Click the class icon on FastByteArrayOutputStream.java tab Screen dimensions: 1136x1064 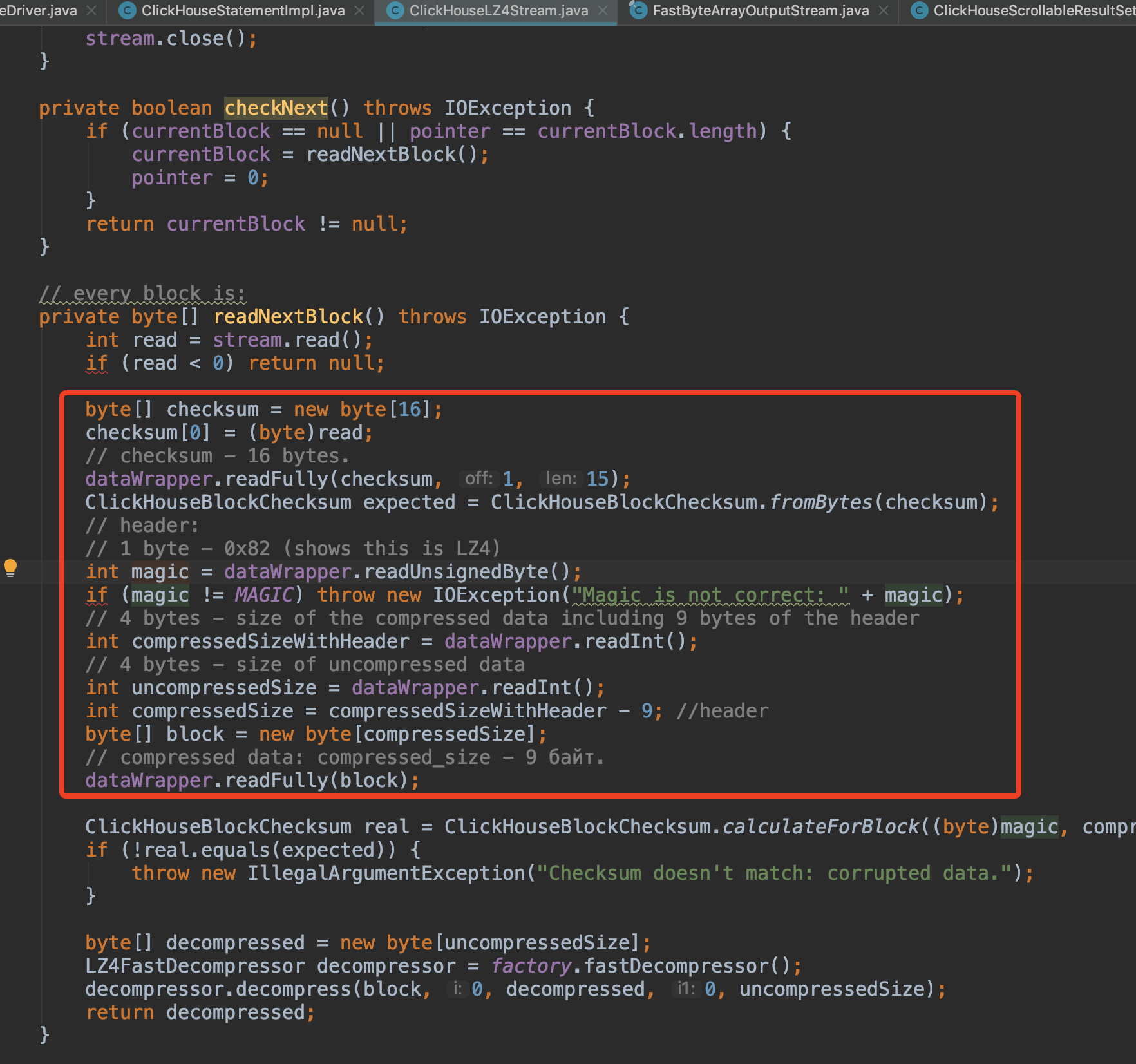click(x=638, y=10)
